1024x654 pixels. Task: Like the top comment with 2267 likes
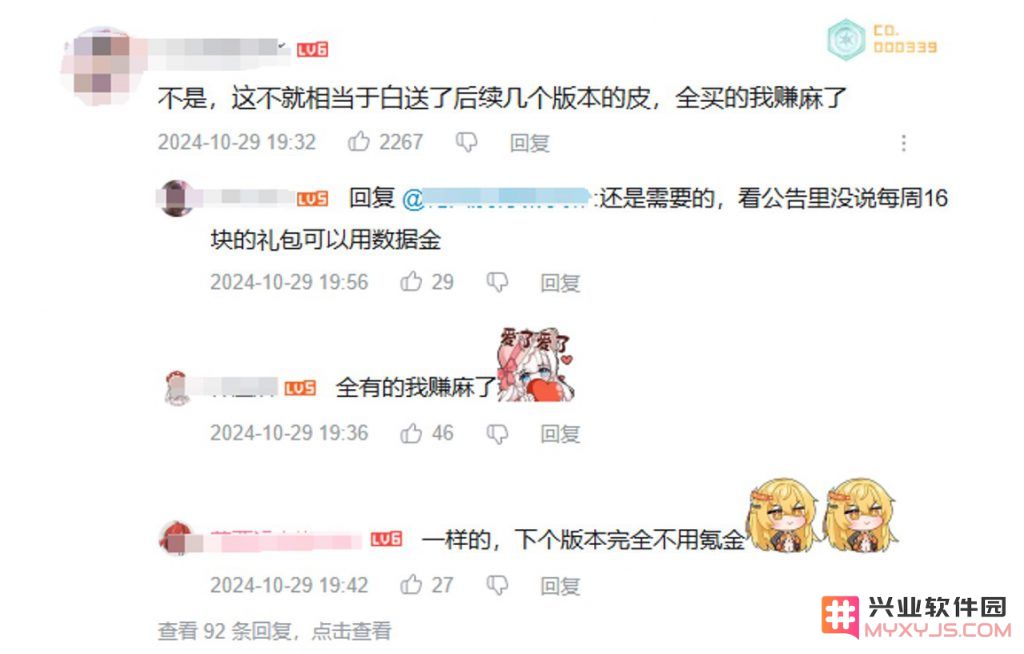point(359,141)
